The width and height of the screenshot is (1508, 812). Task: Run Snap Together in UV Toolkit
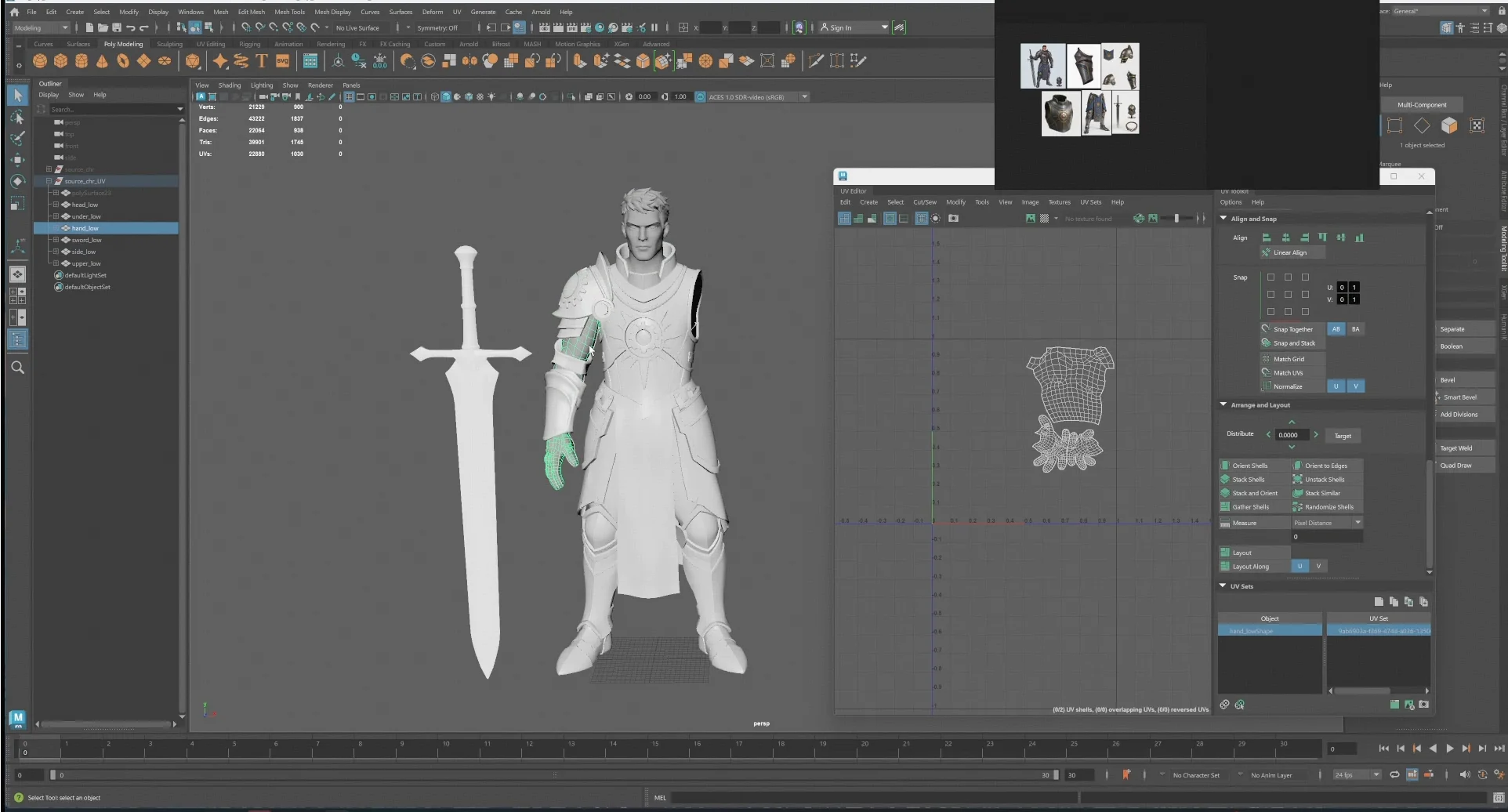1292,329
